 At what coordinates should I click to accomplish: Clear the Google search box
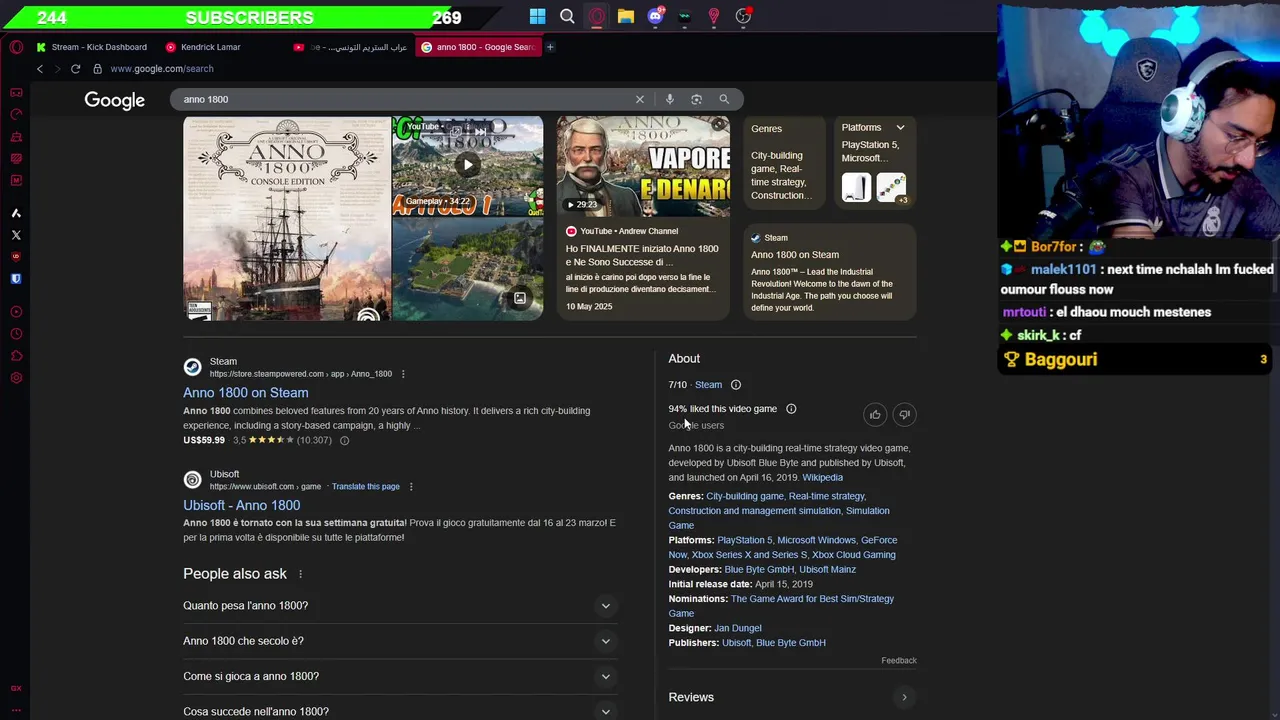(640, 99)
